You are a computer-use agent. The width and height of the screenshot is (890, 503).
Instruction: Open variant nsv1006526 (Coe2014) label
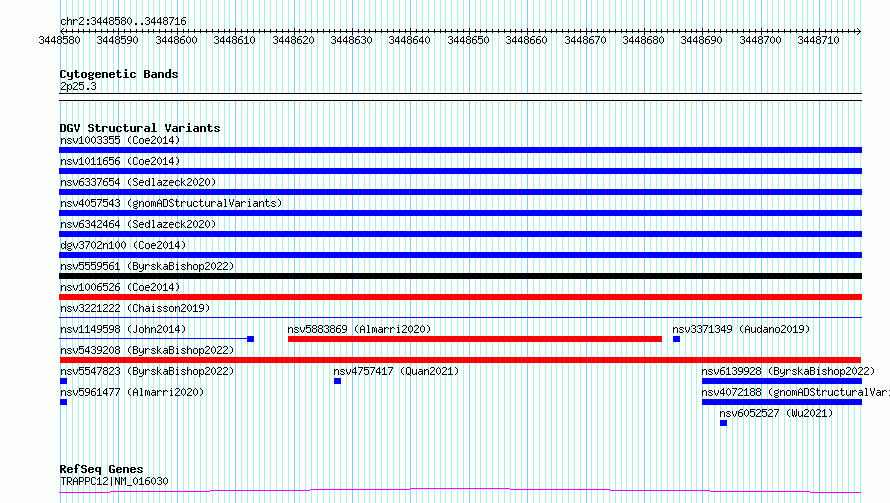[x=120, y=287]
